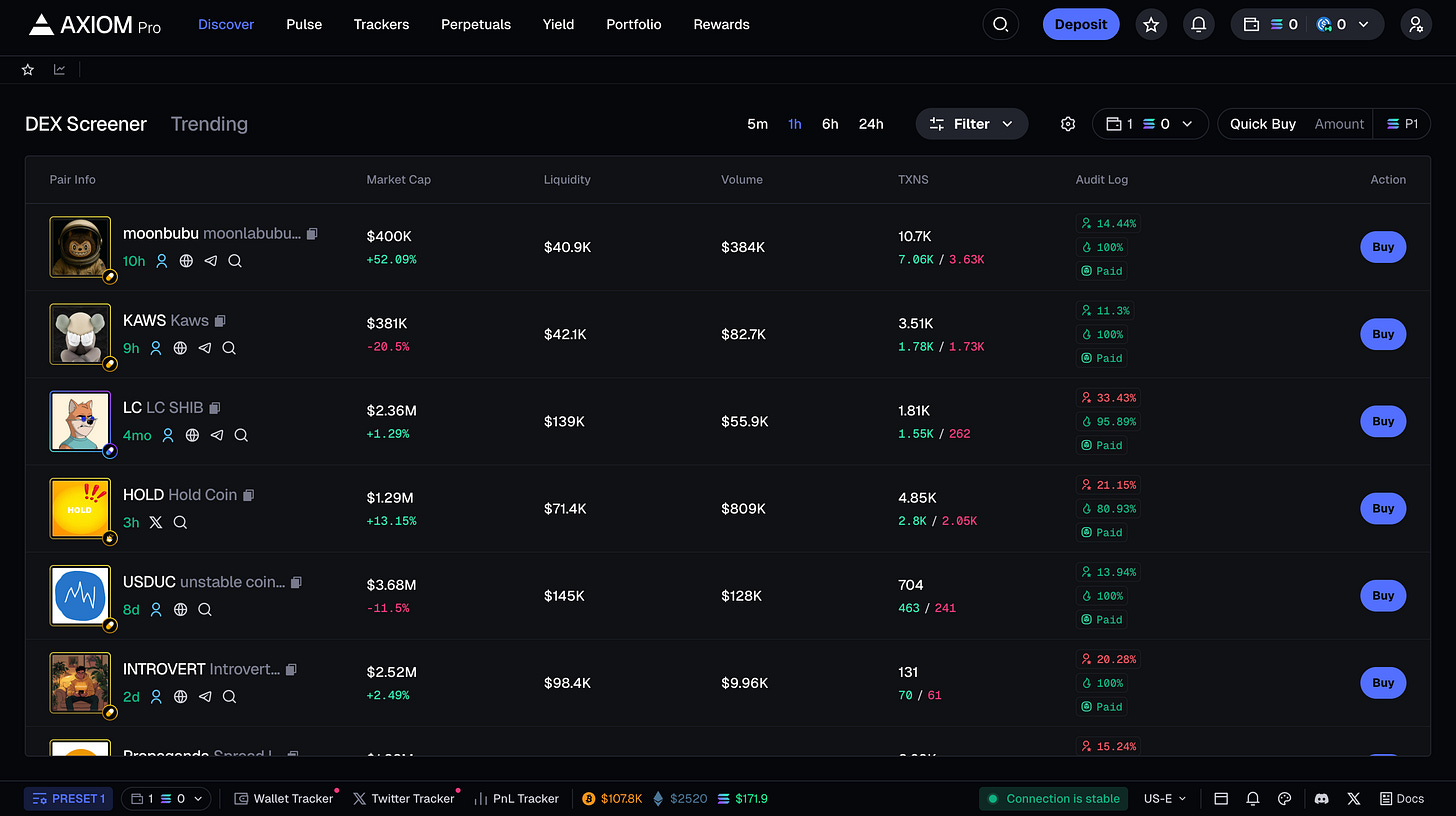This screenshot has width=1456, height=816.
Task: Click the Deposit button
Action: pos(1081,24)
